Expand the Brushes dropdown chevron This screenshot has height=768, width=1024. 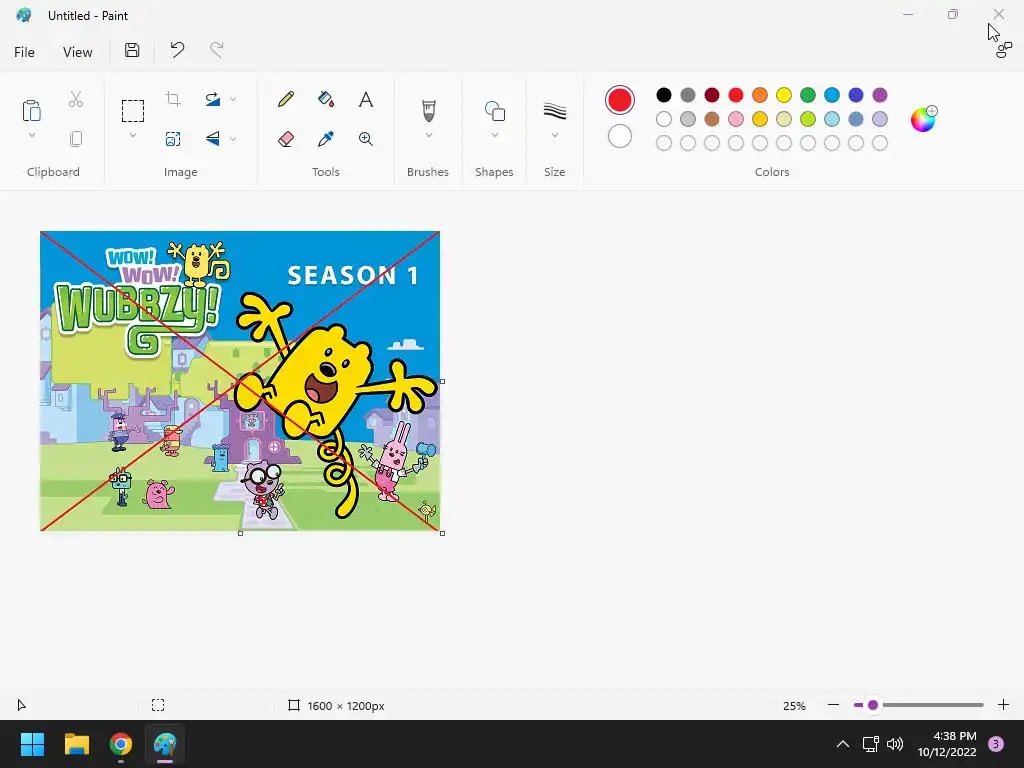428,135
